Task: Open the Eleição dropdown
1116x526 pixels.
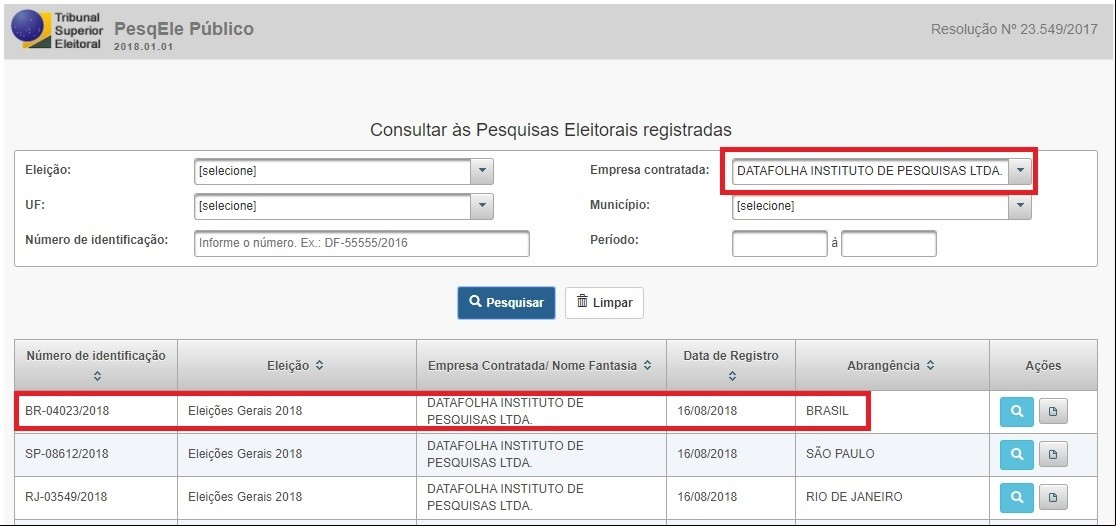Action: pos(344,171)
